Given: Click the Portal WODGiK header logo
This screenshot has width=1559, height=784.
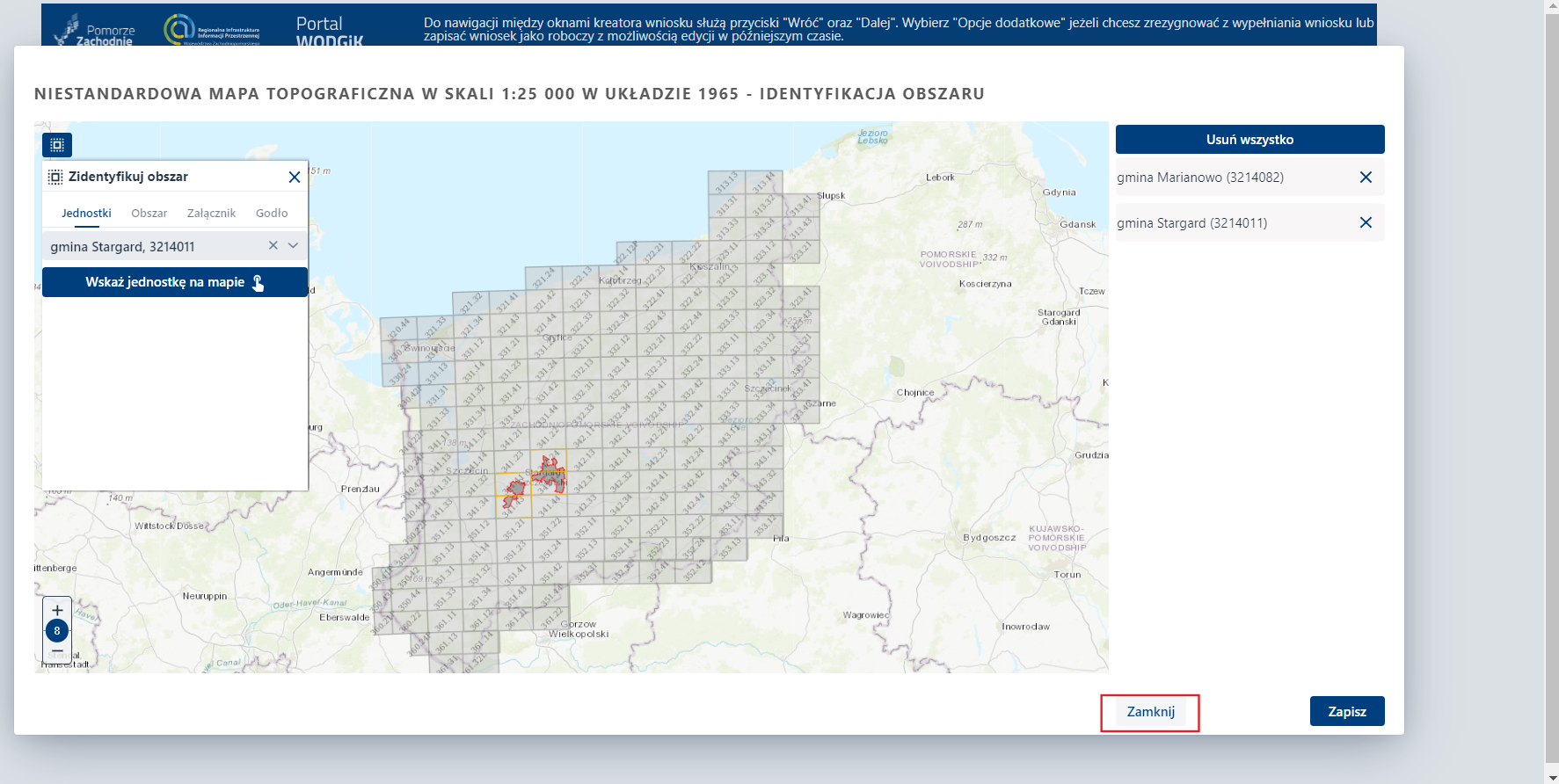Looking at the screenshot, I should click(x=329, y=31).
